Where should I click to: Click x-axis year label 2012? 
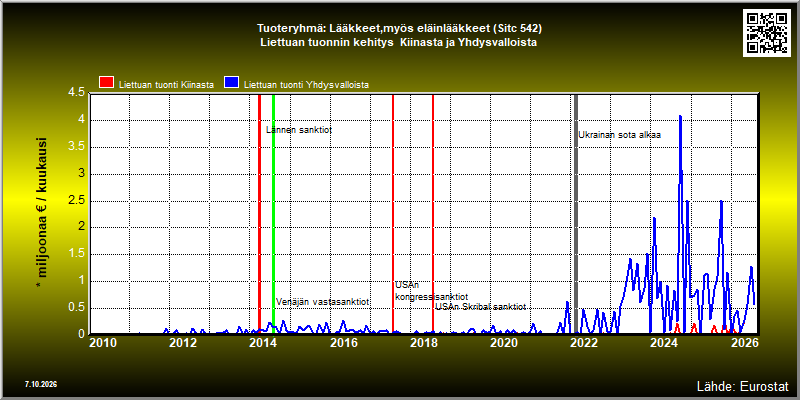183,343
